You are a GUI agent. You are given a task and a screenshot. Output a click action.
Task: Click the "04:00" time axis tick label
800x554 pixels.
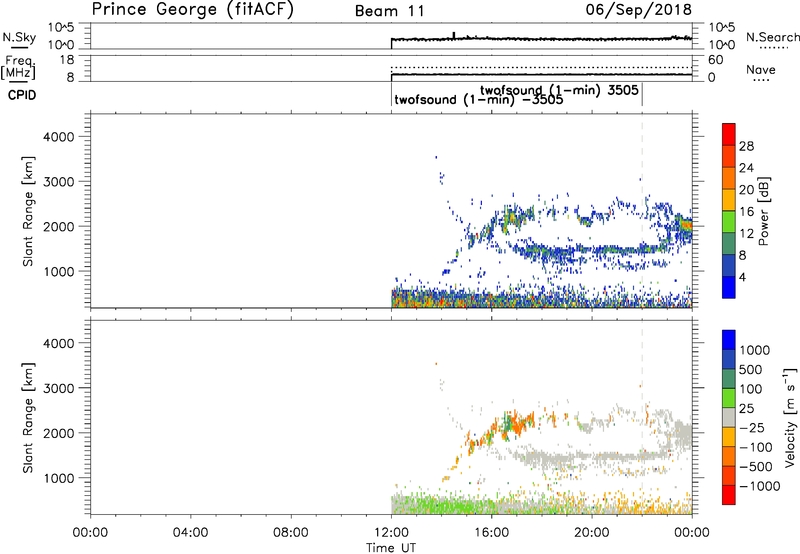click(x=191, y=533)
